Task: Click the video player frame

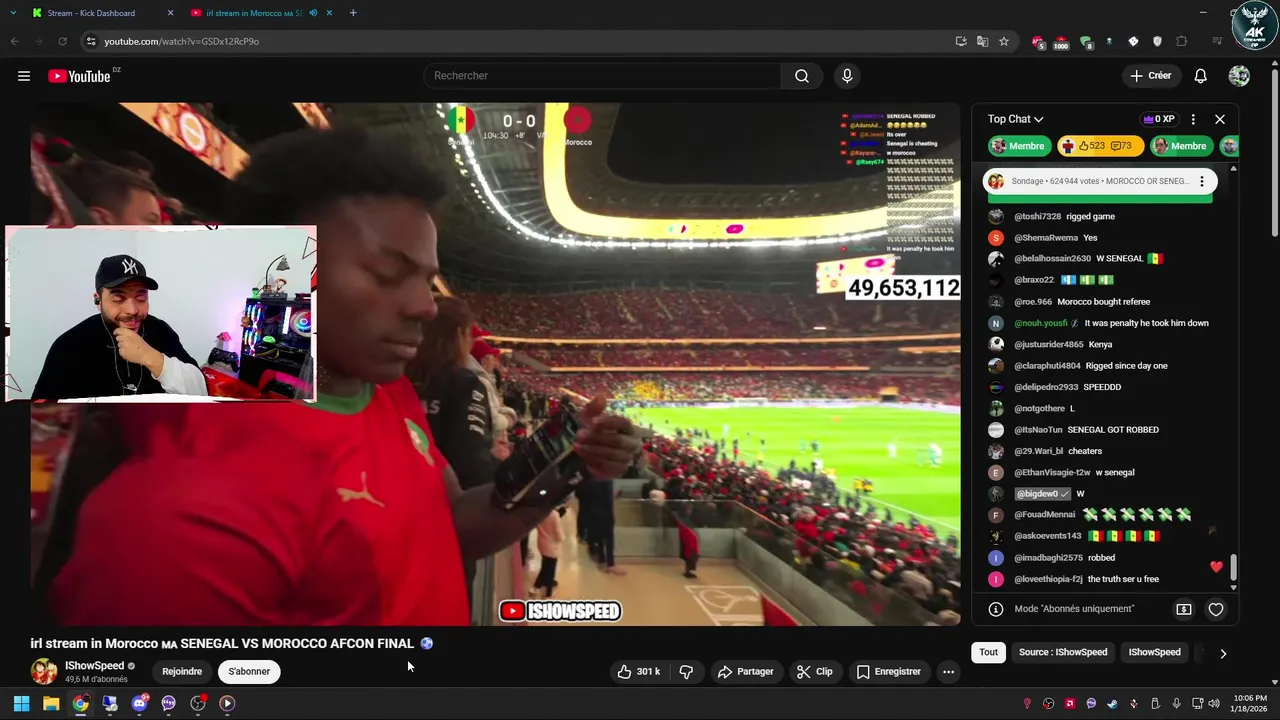Action: [x=495, y=364]
